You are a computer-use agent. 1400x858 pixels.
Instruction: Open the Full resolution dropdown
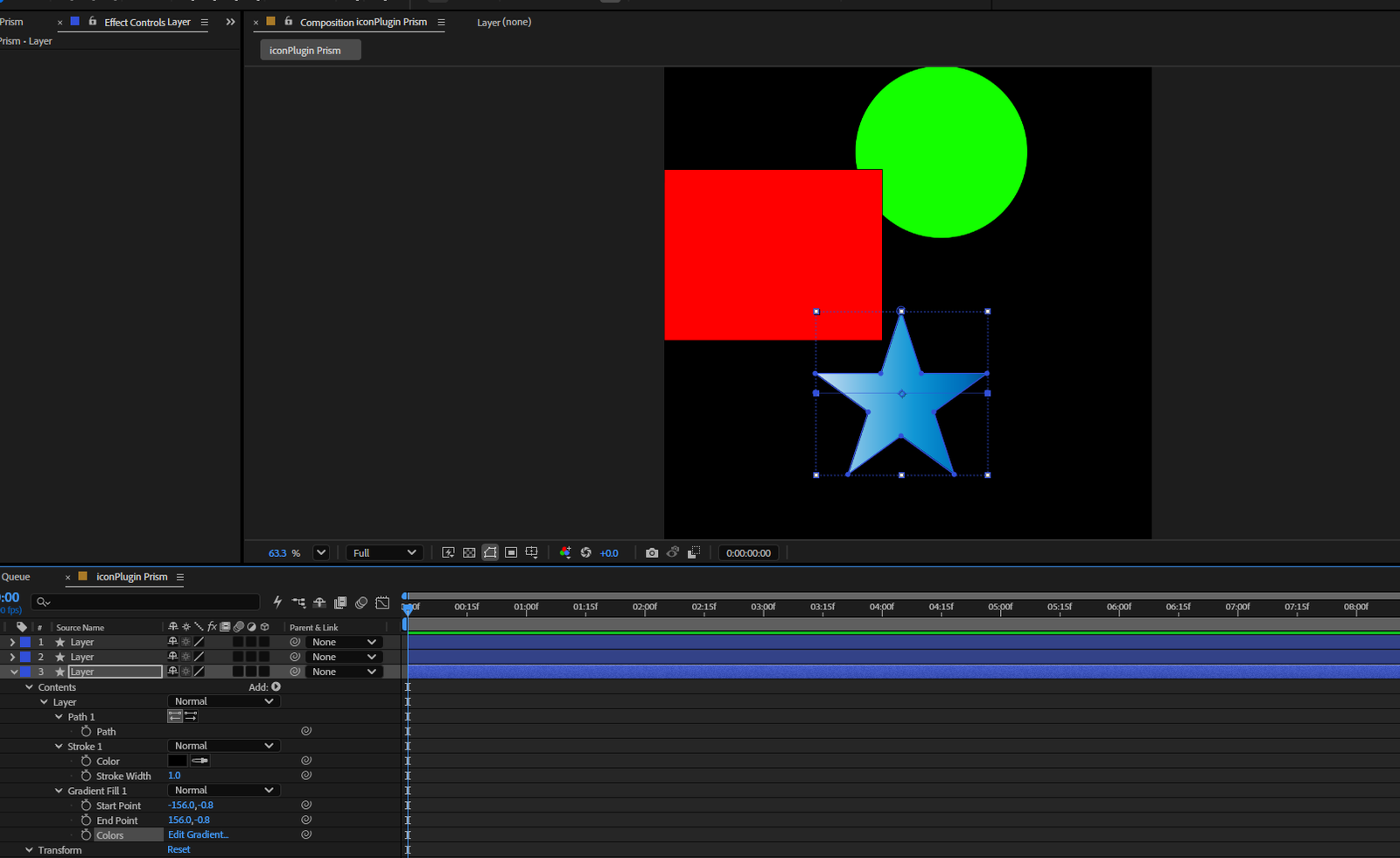[x=385, y=552]
